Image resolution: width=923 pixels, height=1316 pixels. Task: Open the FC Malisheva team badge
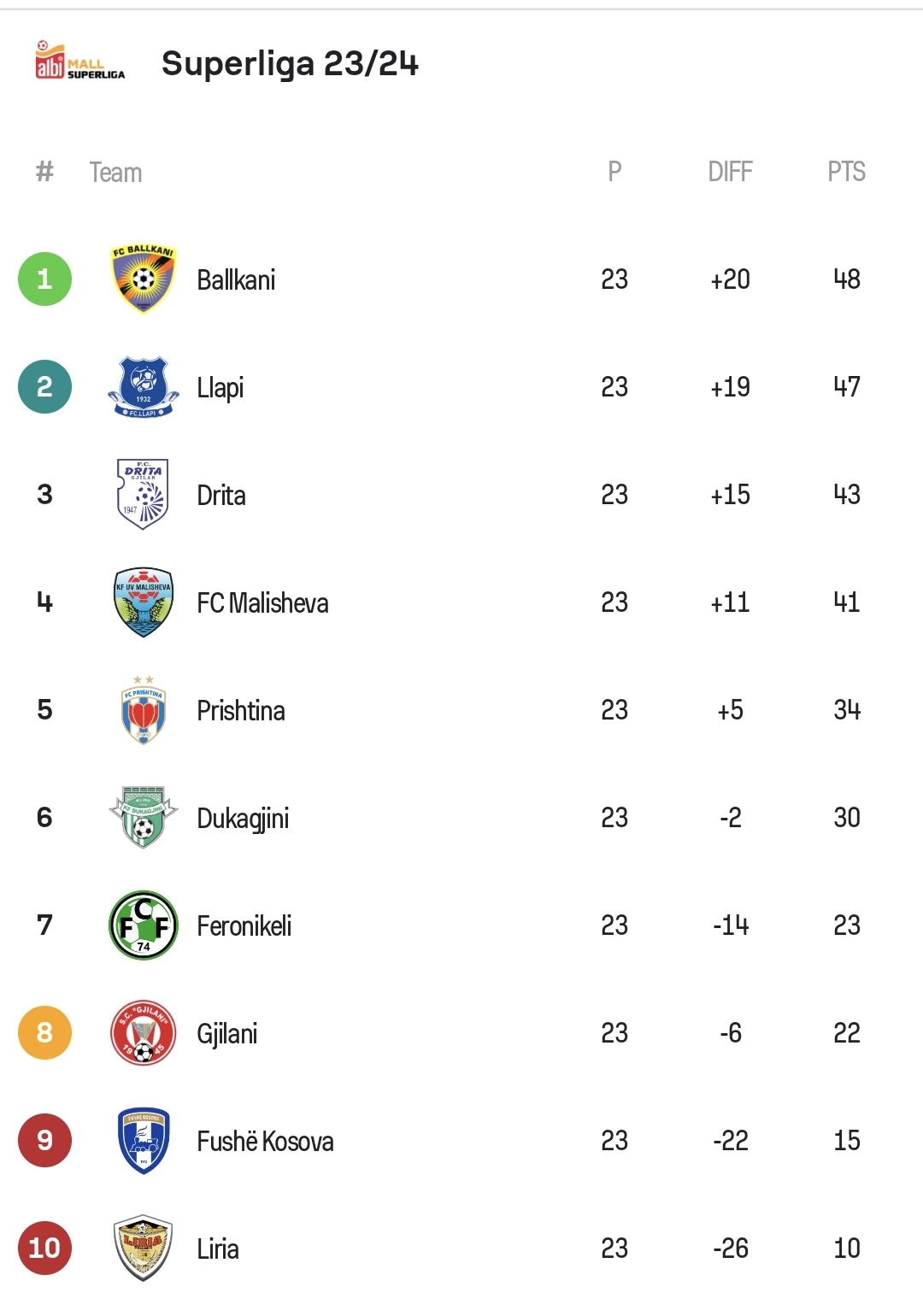click(144, 602)
